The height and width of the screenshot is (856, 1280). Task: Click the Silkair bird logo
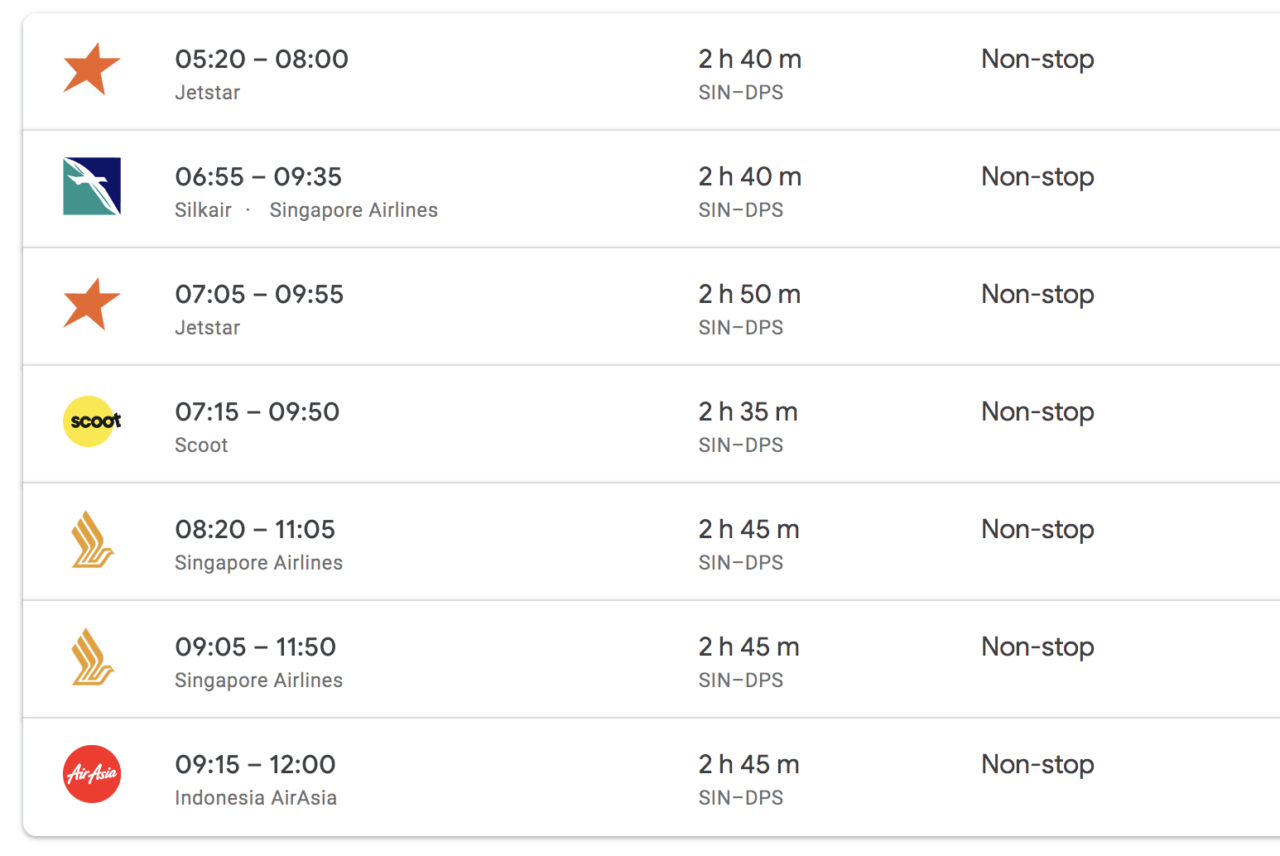[91, 186]
